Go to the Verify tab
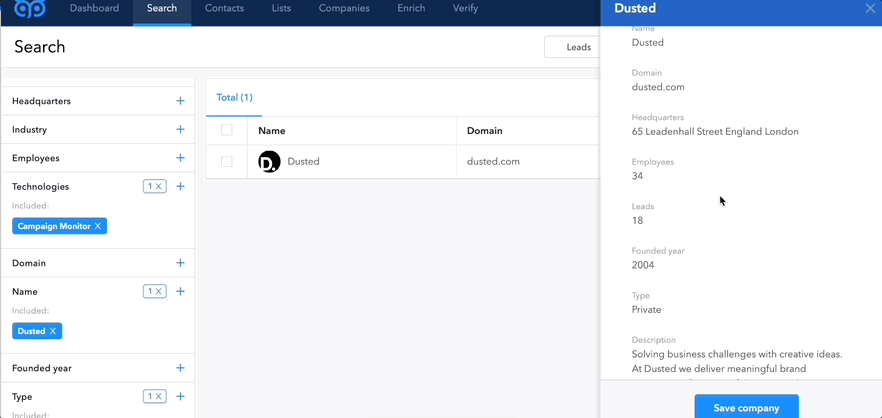The image size is (882, 418). tap(465, 8)
